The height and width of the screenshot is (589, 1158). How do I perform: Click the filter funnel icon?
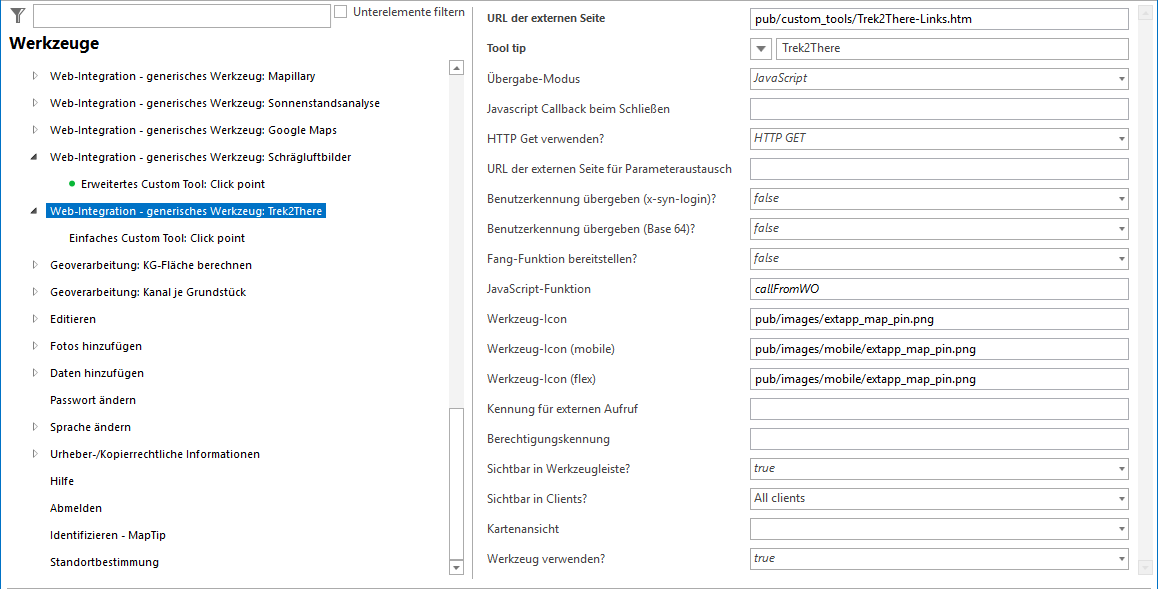17,15
